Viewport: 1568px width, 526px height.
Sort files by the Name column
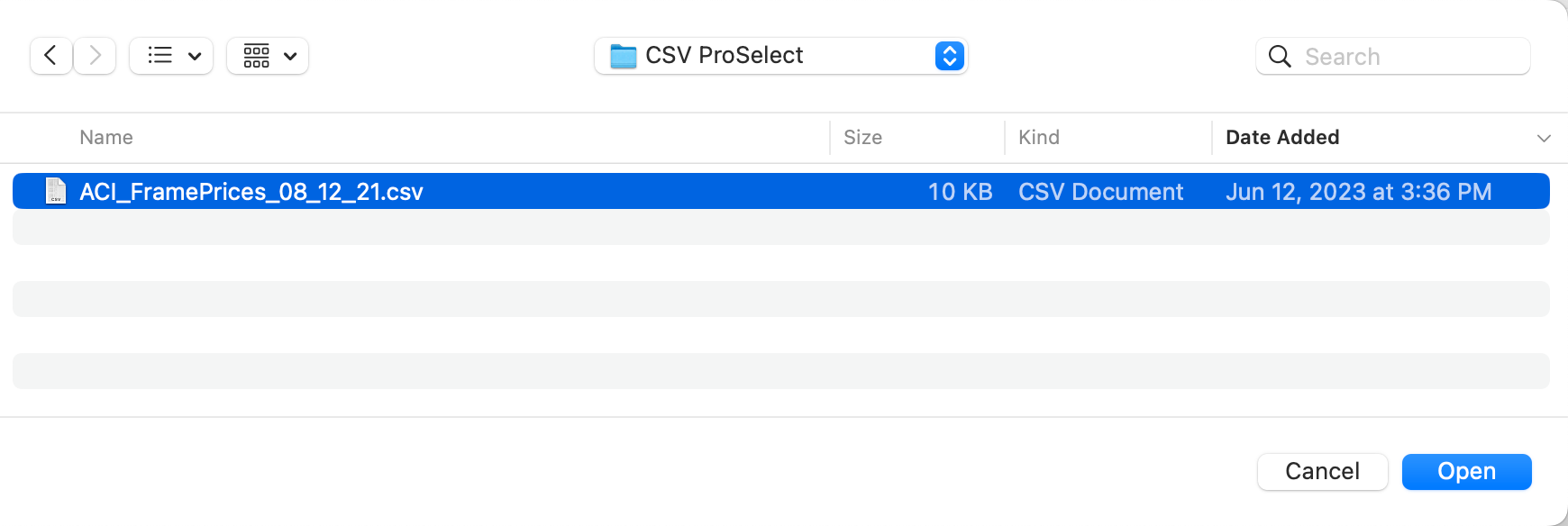click(x=106, y=138)
